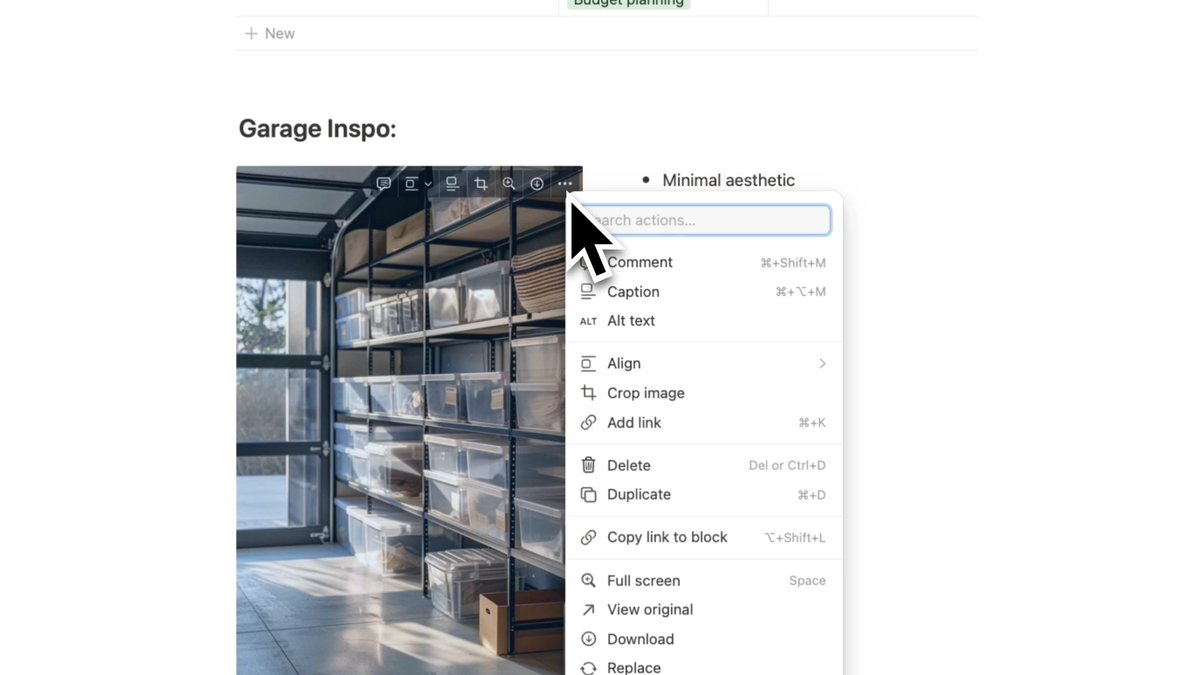The image size is (1200, 675).
Task: Click the Garage Inspo: heading
Action: (x=318, y=129)
